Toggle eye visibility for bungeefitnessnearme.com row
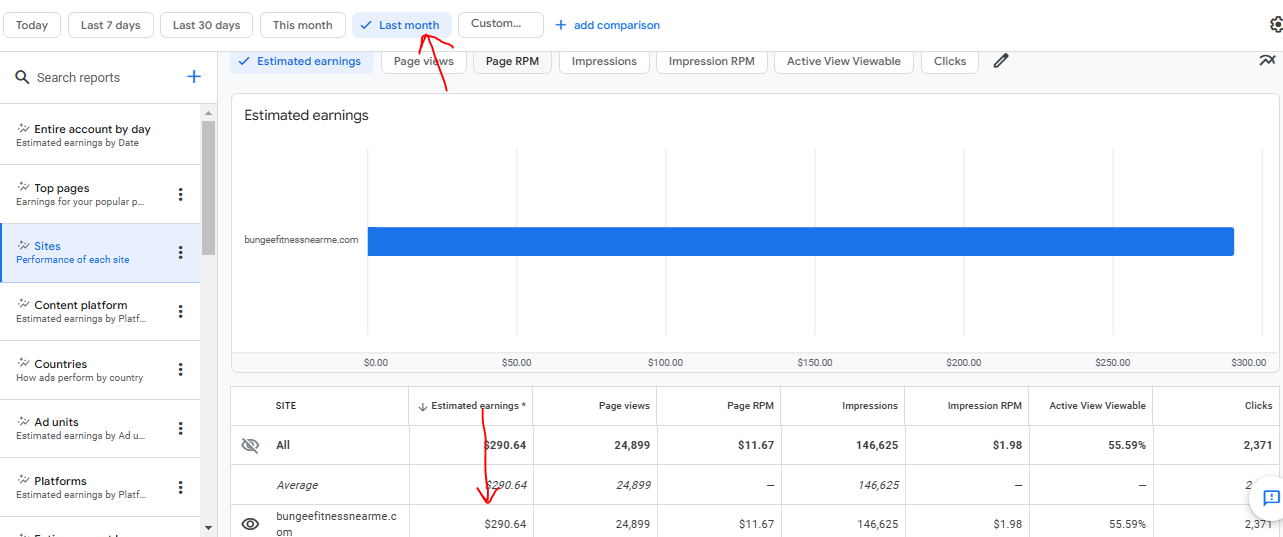Viewport: 1283px width, 537px height. pos(250,523)
